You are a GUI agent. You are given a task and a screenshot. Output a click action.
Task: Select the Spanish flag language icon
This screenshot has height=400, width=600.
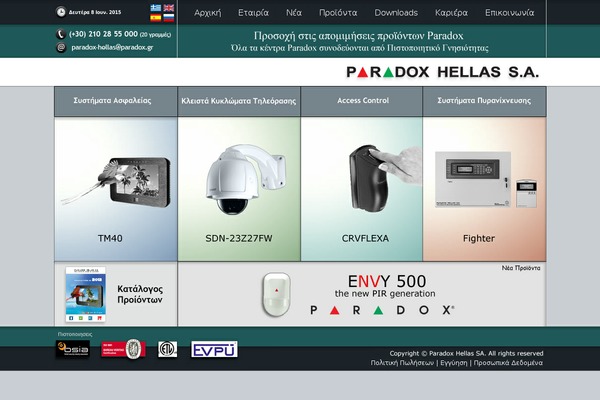coord(155,18)
